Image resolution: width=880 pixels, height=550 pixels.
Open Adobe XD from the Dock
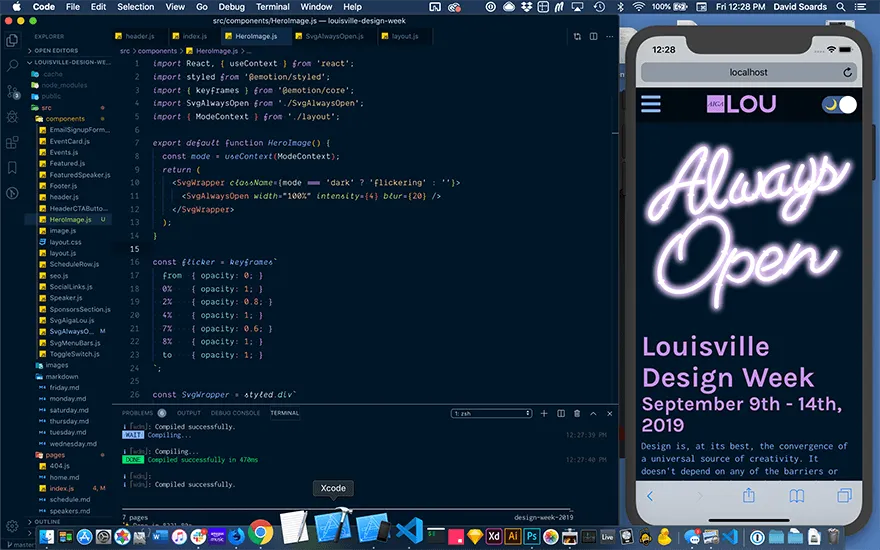tap(494, 536)
